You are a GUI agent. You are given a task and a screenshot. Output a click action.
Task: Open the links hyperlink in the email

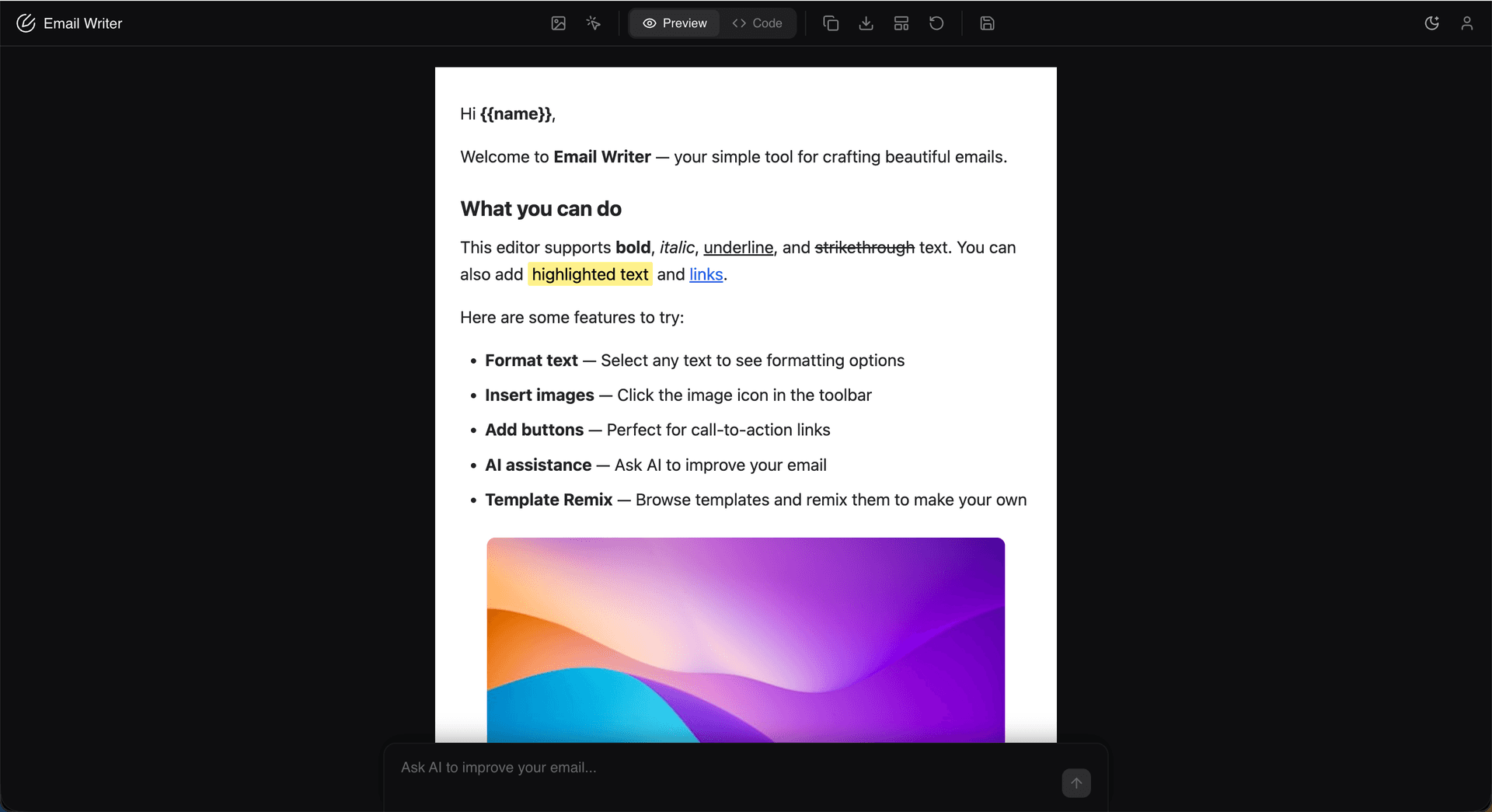(706, 274)
